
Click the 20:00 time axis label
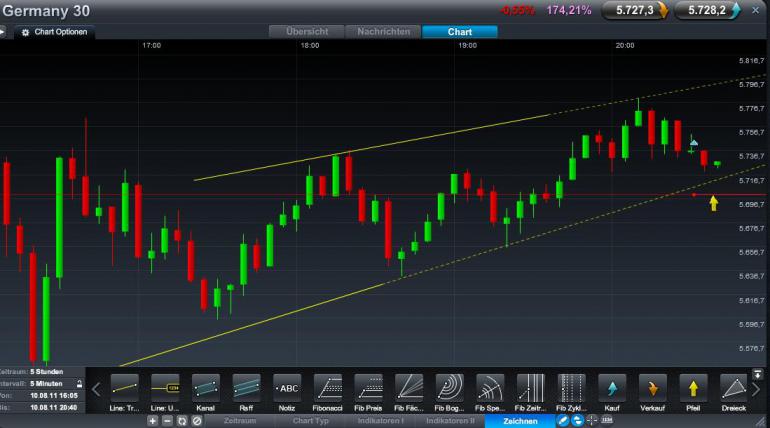625,45
